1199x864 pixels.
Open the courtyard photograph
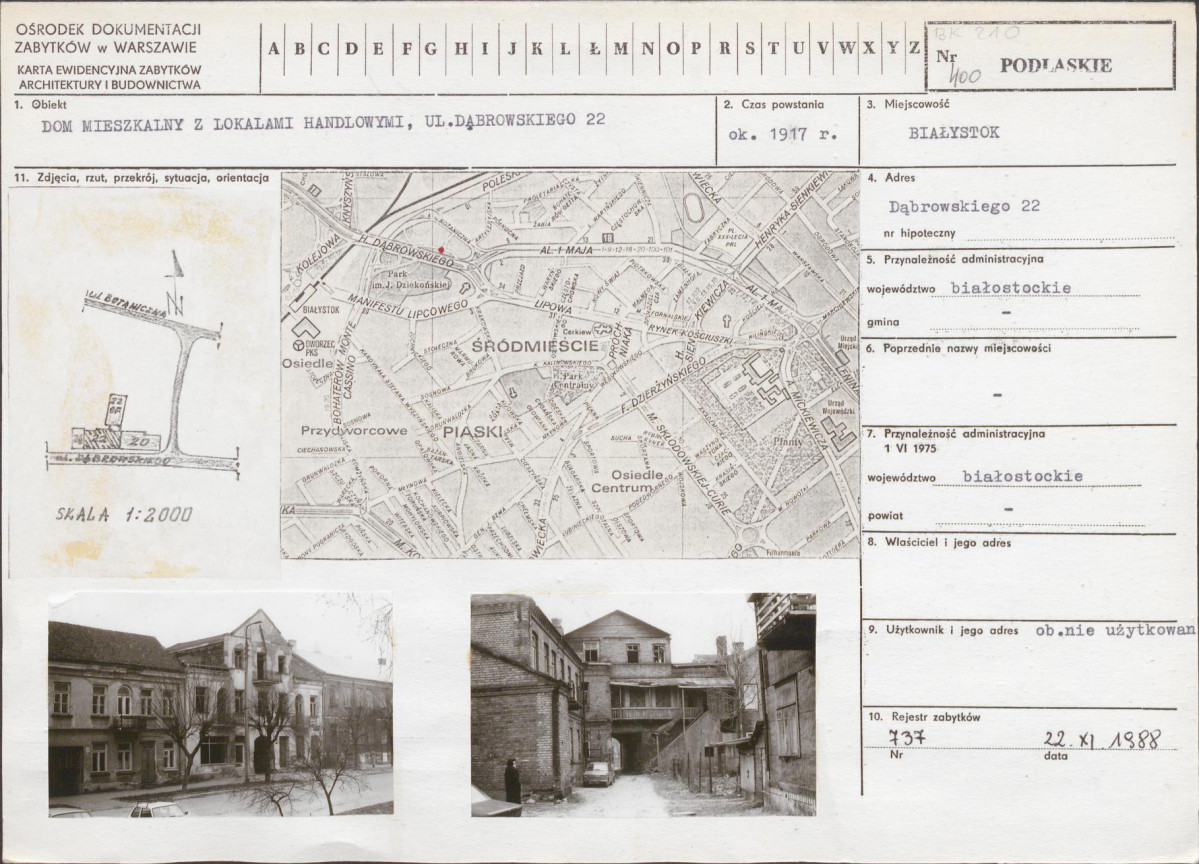pyautogui.click(x=643, y=705)
